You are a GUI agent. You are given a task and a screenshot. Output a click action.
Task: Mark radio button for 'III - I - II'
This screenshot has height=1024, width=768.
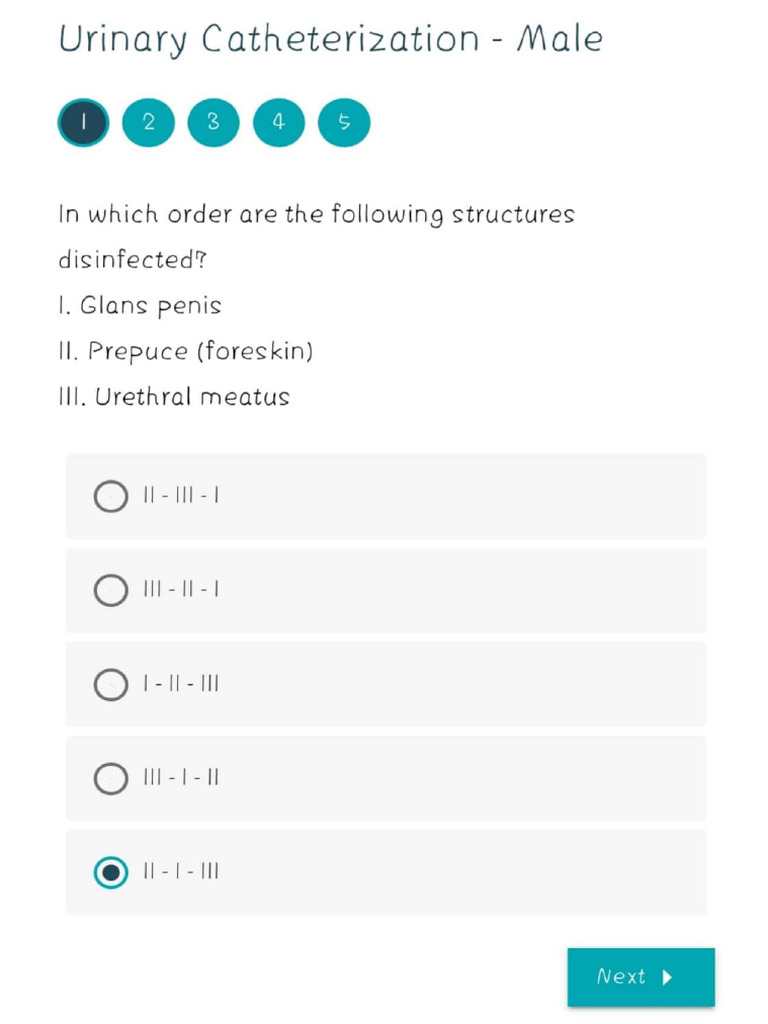pos(111,778)
